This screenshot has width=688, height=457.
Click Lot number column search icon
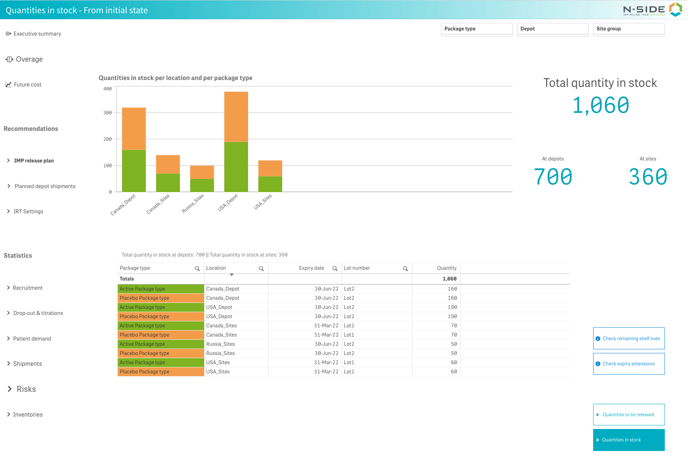tap(405, 268)
